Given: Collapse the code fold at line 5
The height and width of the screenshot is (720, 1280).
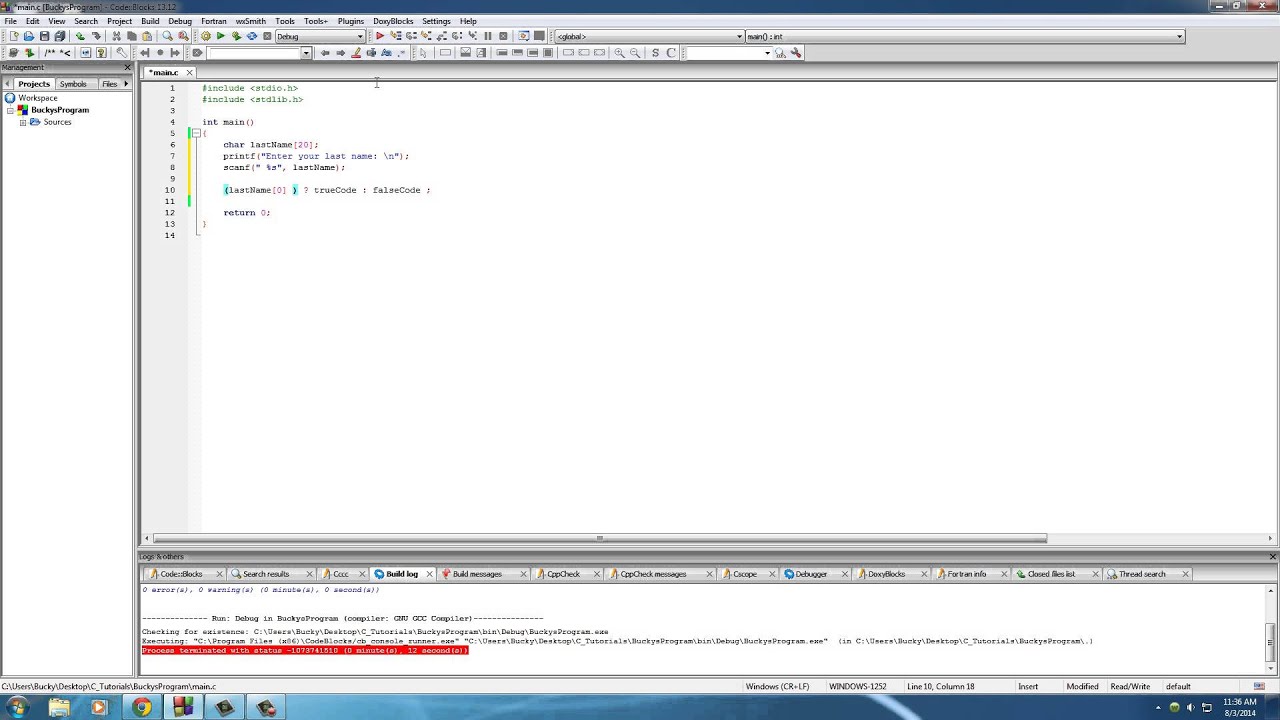Looking at the screenshot, I should pyautogui.click(x=197, y=133).
